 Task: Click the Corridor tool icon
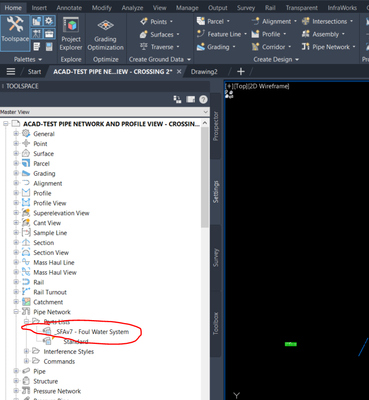click(x=255, y=47)
